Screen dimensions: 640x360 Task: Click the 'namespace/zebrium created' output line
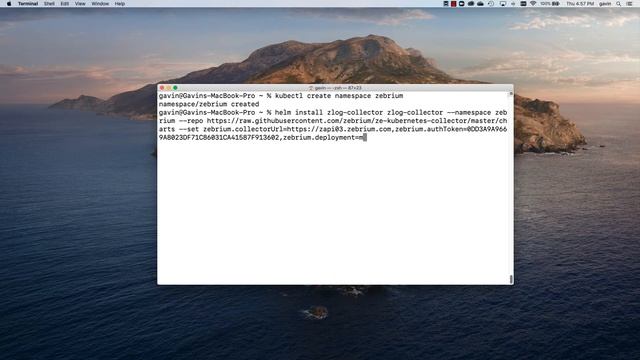pyautogui.click(x=209, y=104)
